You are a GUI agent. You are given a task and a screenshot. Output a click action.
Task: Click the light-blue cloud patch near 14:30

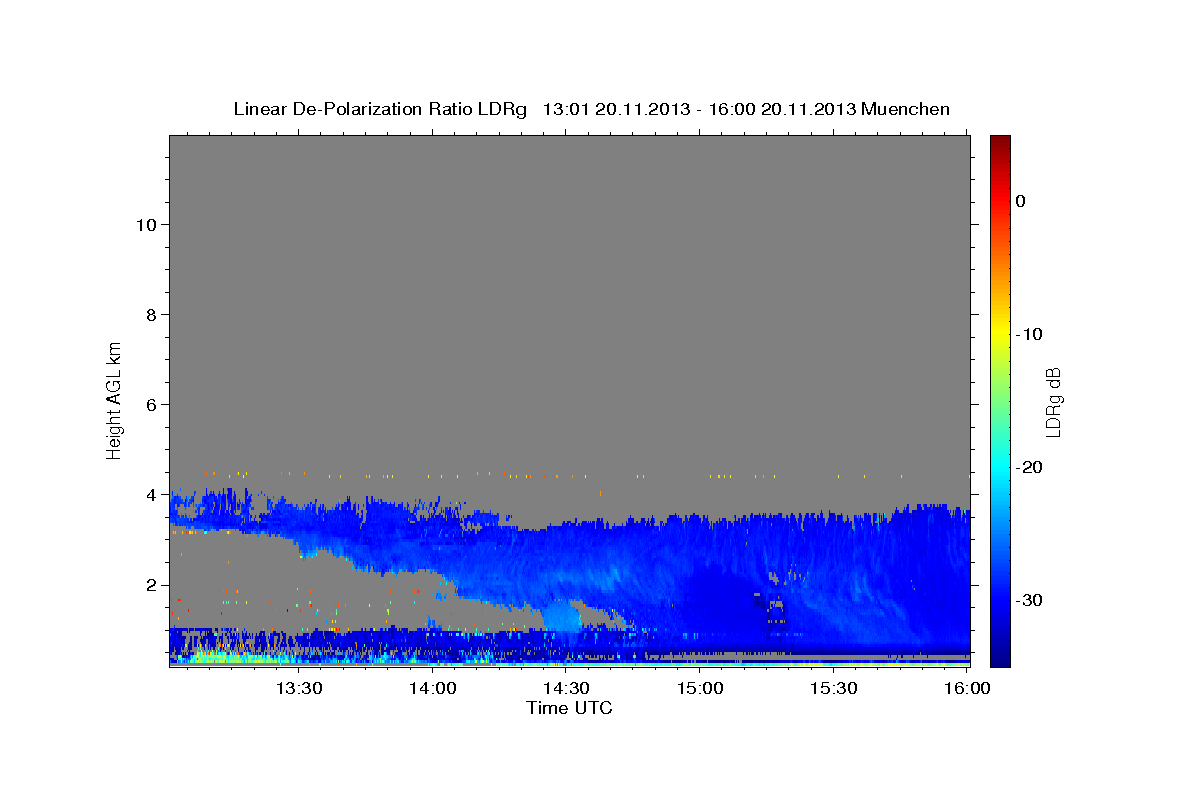click(563, 615)
